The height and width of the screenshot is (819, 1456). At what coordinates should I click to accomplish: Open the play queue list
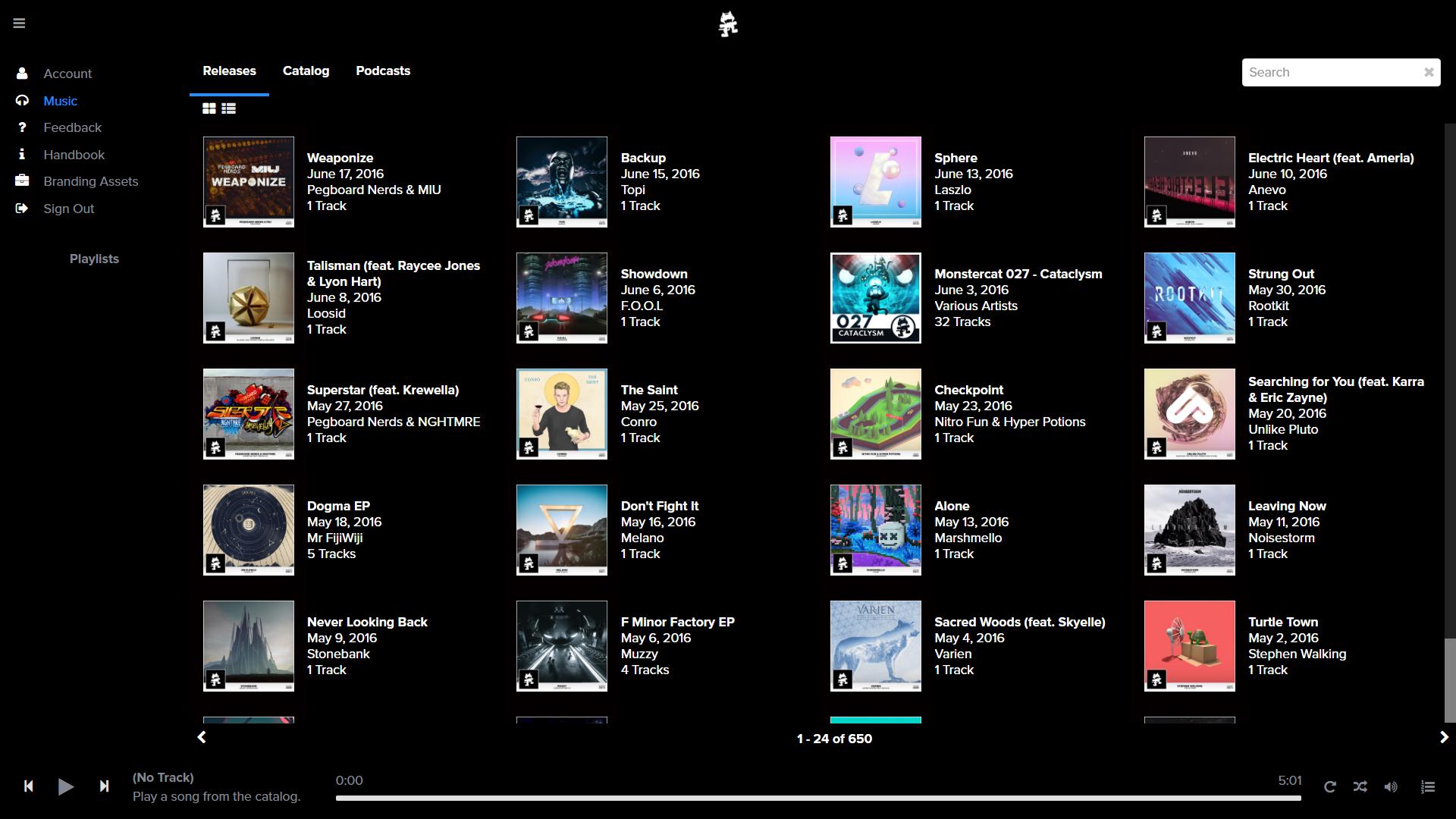[x=1428, y=787]
